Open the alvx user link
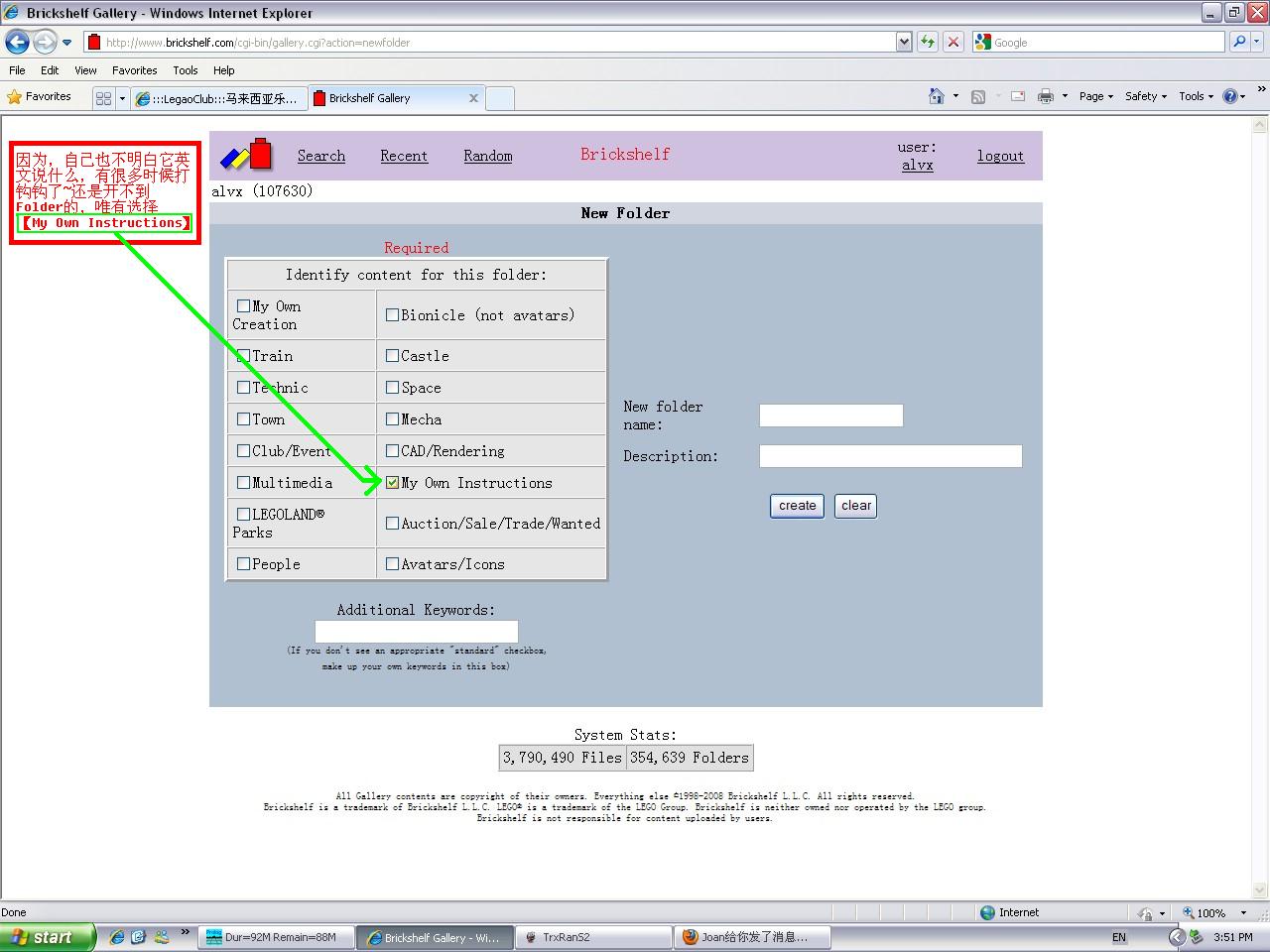The height and width of the screenshot is (952, 1270). (918, 165)
